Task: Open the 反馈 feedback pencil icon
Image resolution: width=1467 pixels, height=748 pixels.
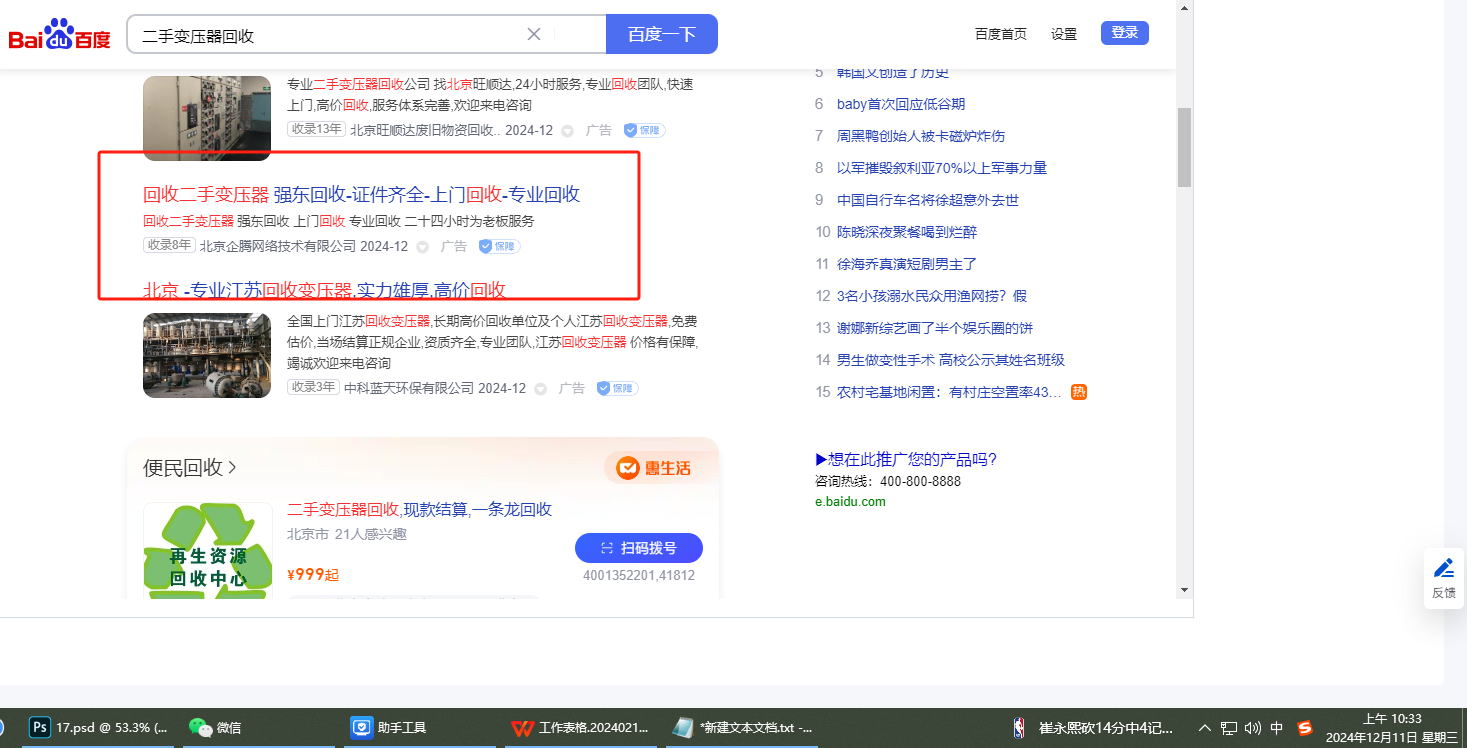Action: coord(1443,569)
